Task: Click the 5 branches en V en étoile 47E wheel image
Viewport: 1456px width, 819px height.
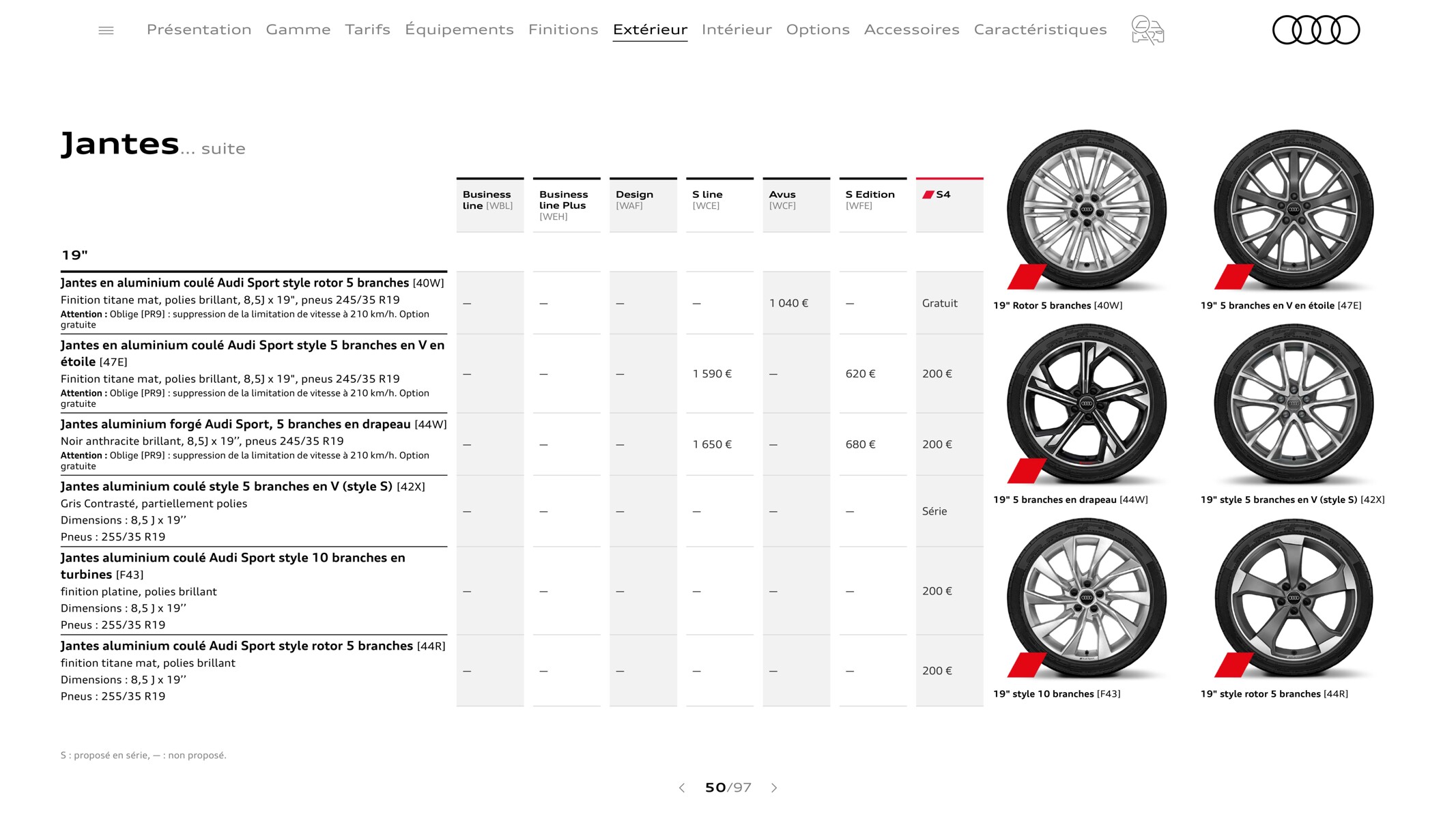Action: tap(1294, 210)
